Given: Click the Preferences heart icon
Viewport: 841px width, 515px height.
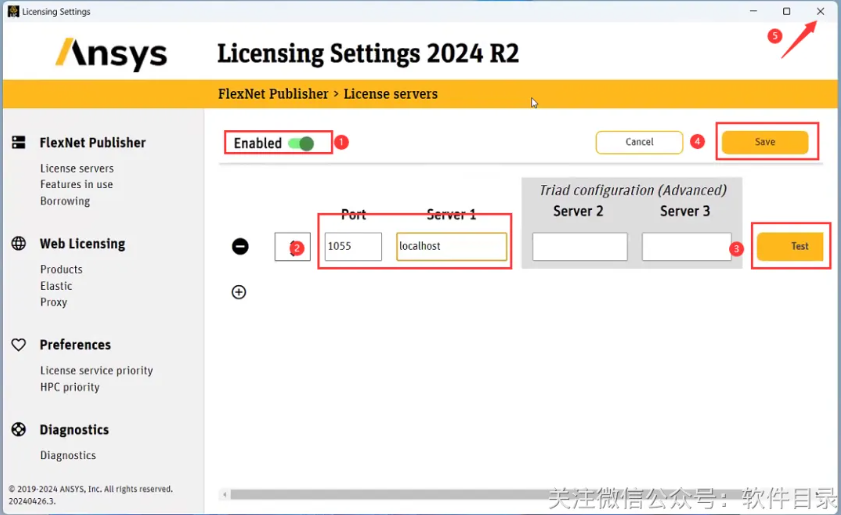Looking at the screenshot, I should click(18, 345).
